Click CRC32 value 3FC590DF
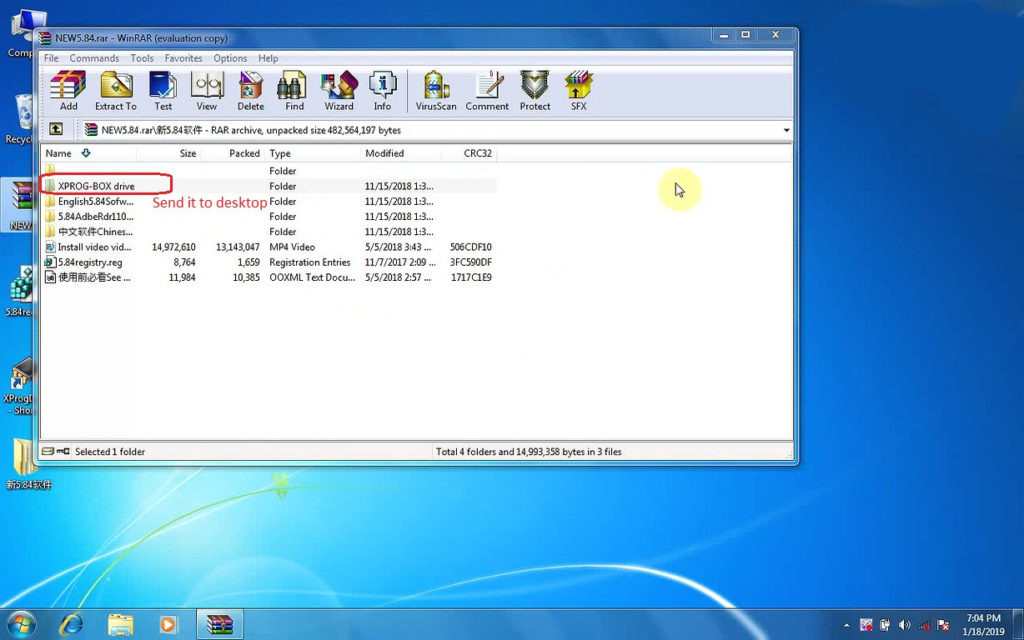This screenshot has height=640, width=1024. [x=471, y=262]
